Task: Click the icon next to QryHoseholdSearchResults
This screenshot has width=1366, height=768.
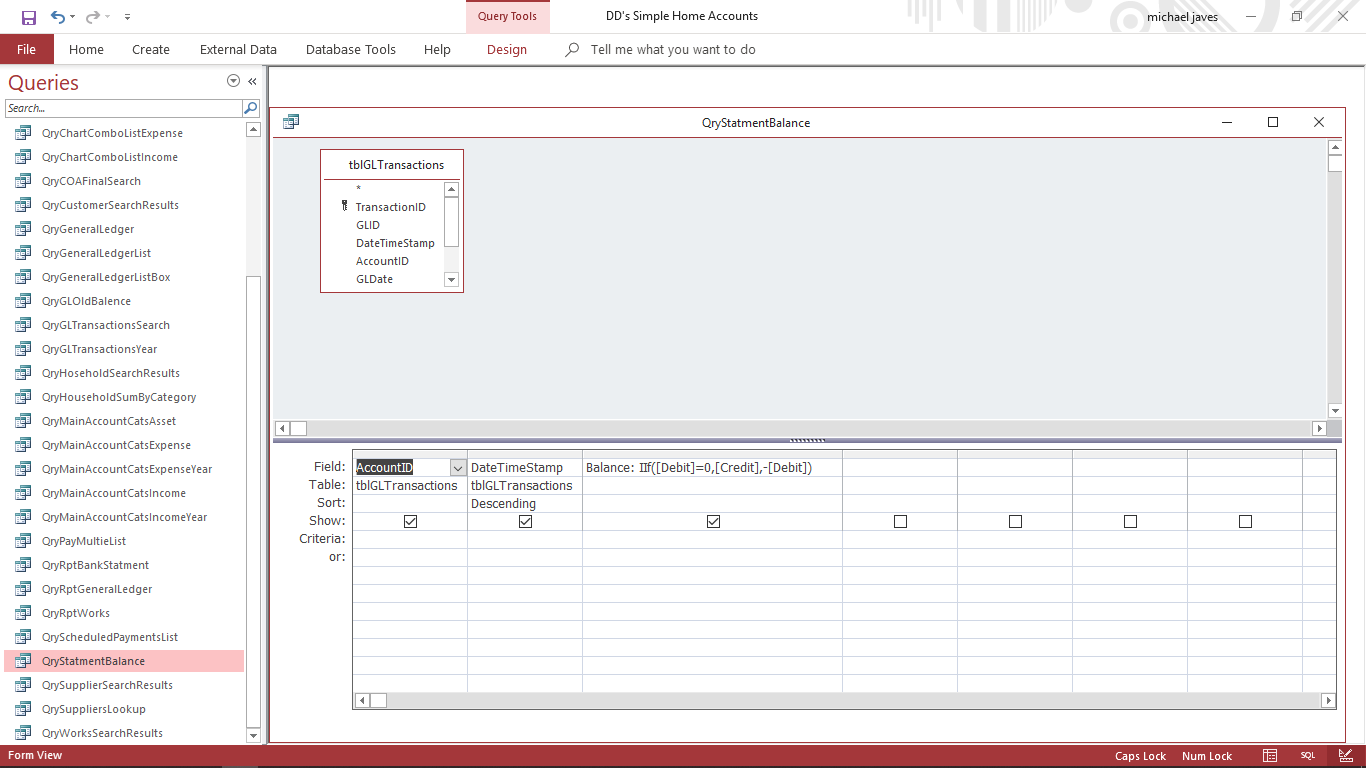Action: pyautogui.click(x=23, y=373)
